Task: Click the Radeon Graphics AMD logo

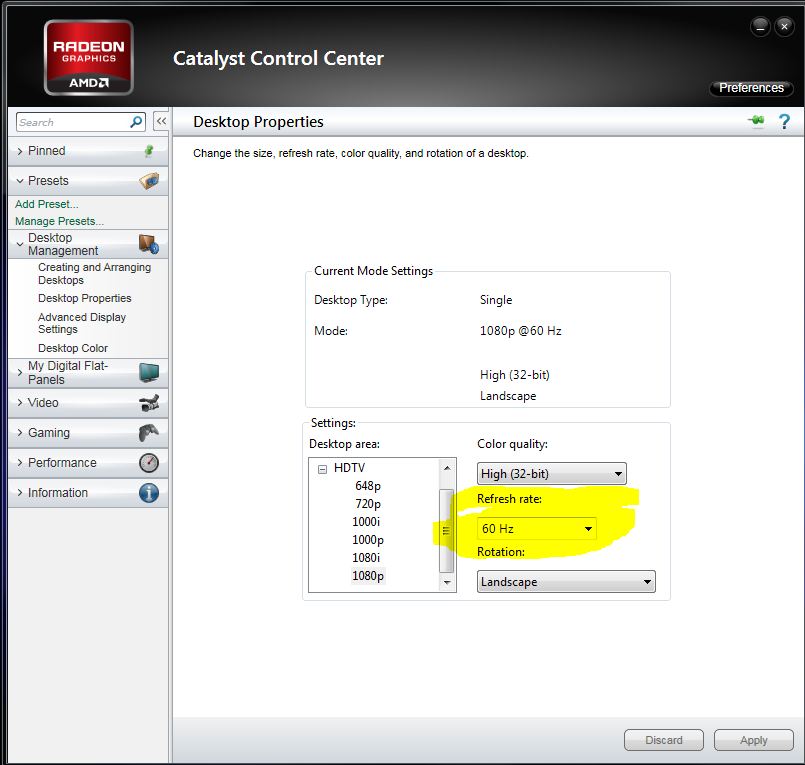Action: click(x=89, y=58)
